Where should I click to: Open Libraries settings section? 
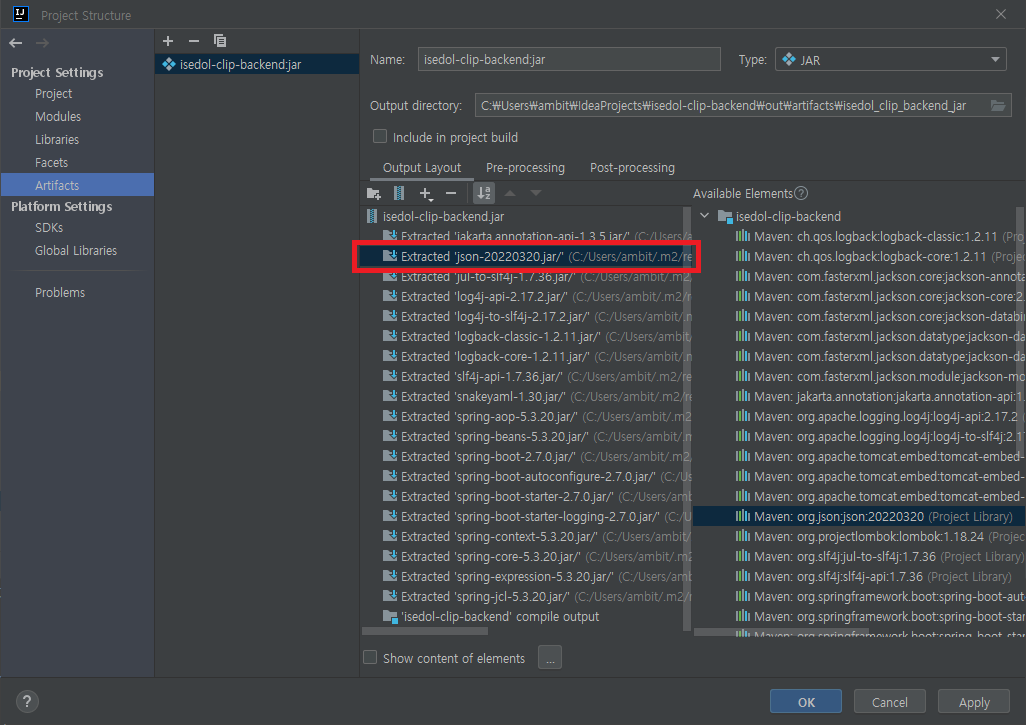pos(57,139)
